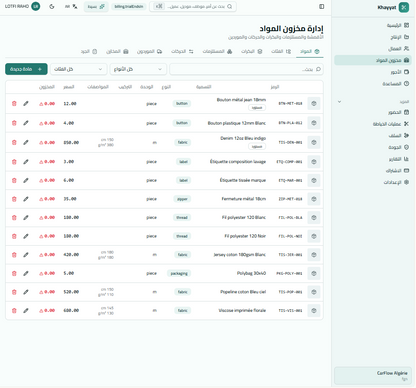
Task: Open the LR user avatar menu
Action: click(36, 6)
